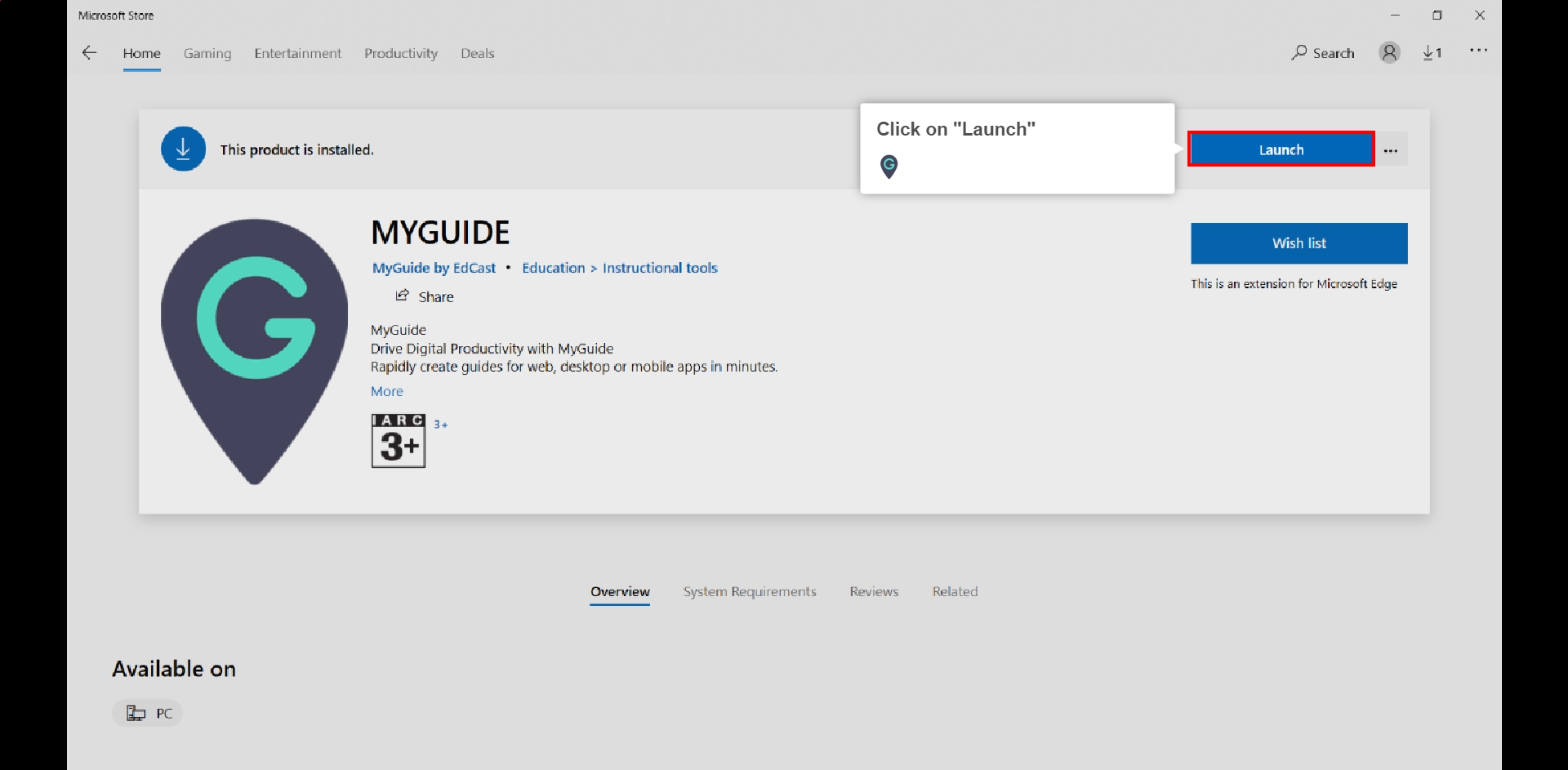Image resolution: width=1568 pixels, height=770 pixels.
Task: Open the user account profile icon
Action: [x=1389, y=53]
